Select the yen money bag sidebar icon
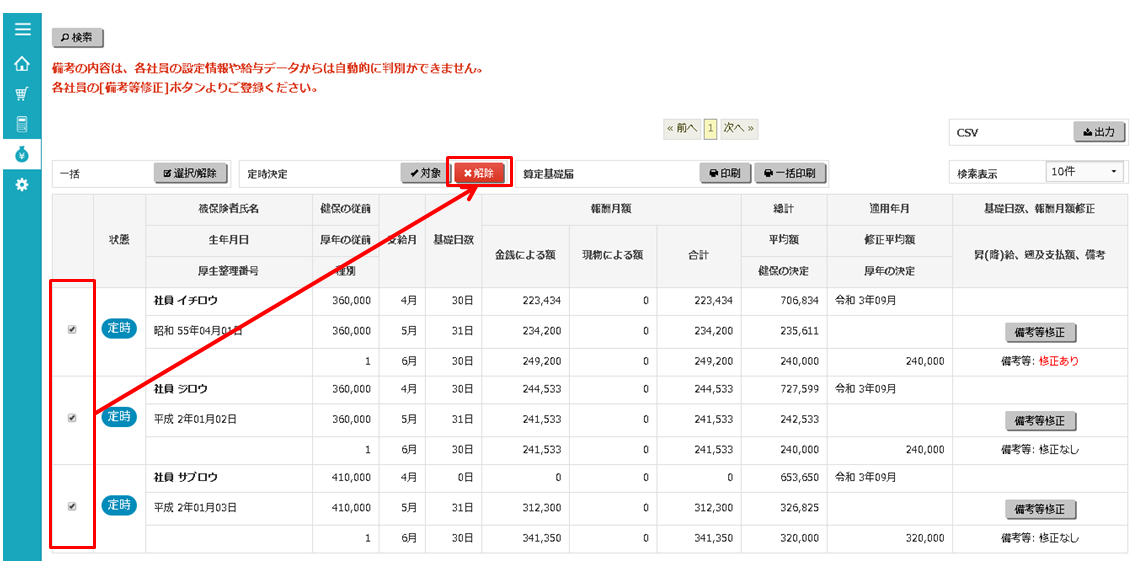This screenshot has width=1139, height=574. tap(22, 155)
